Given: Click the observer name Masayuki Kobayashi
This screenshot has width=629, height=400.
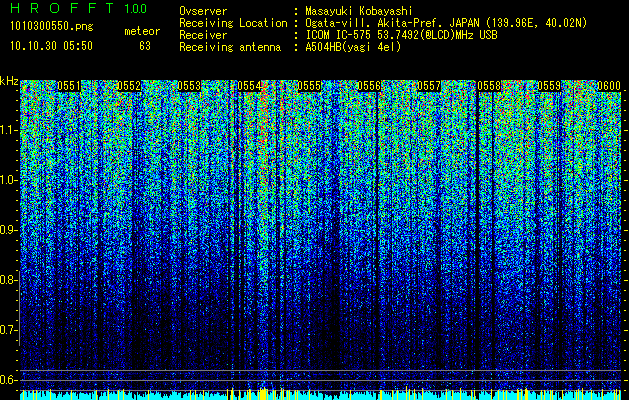Looking at the screenshot, I should tap(359, 11).
